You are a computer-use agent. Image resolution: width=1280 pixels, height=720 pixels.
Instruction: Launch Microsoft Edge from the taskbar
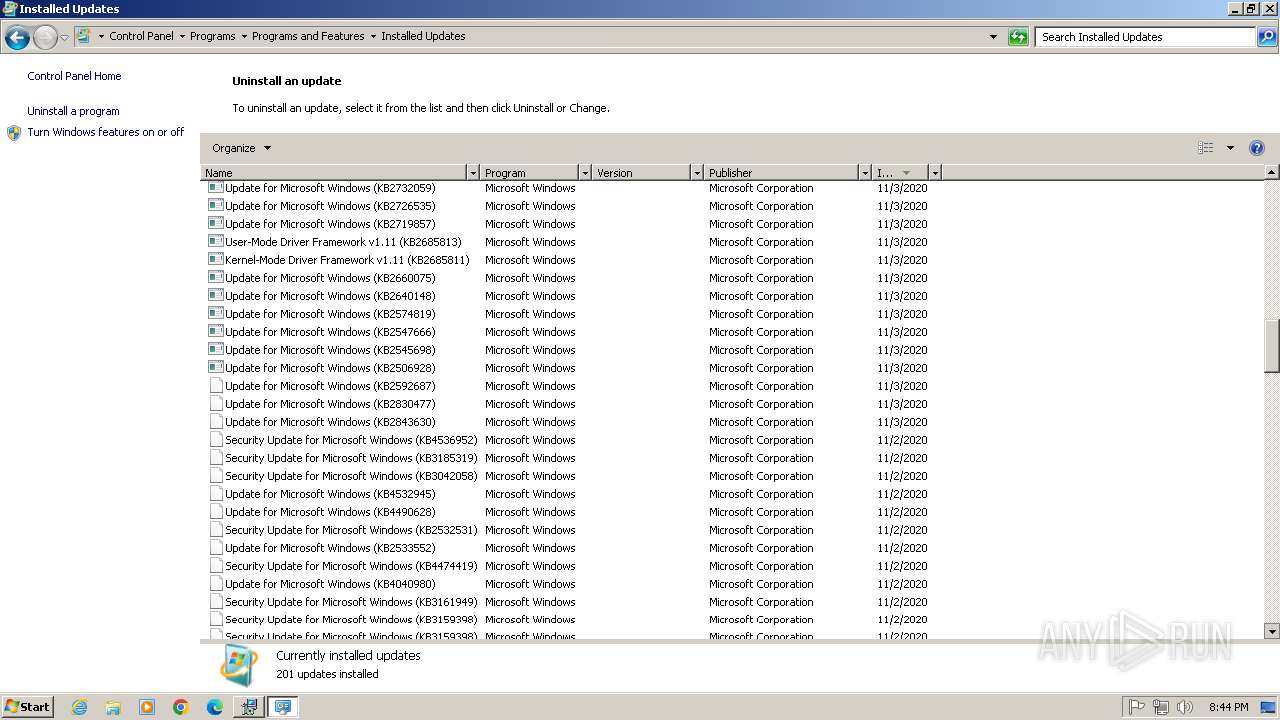215,707
